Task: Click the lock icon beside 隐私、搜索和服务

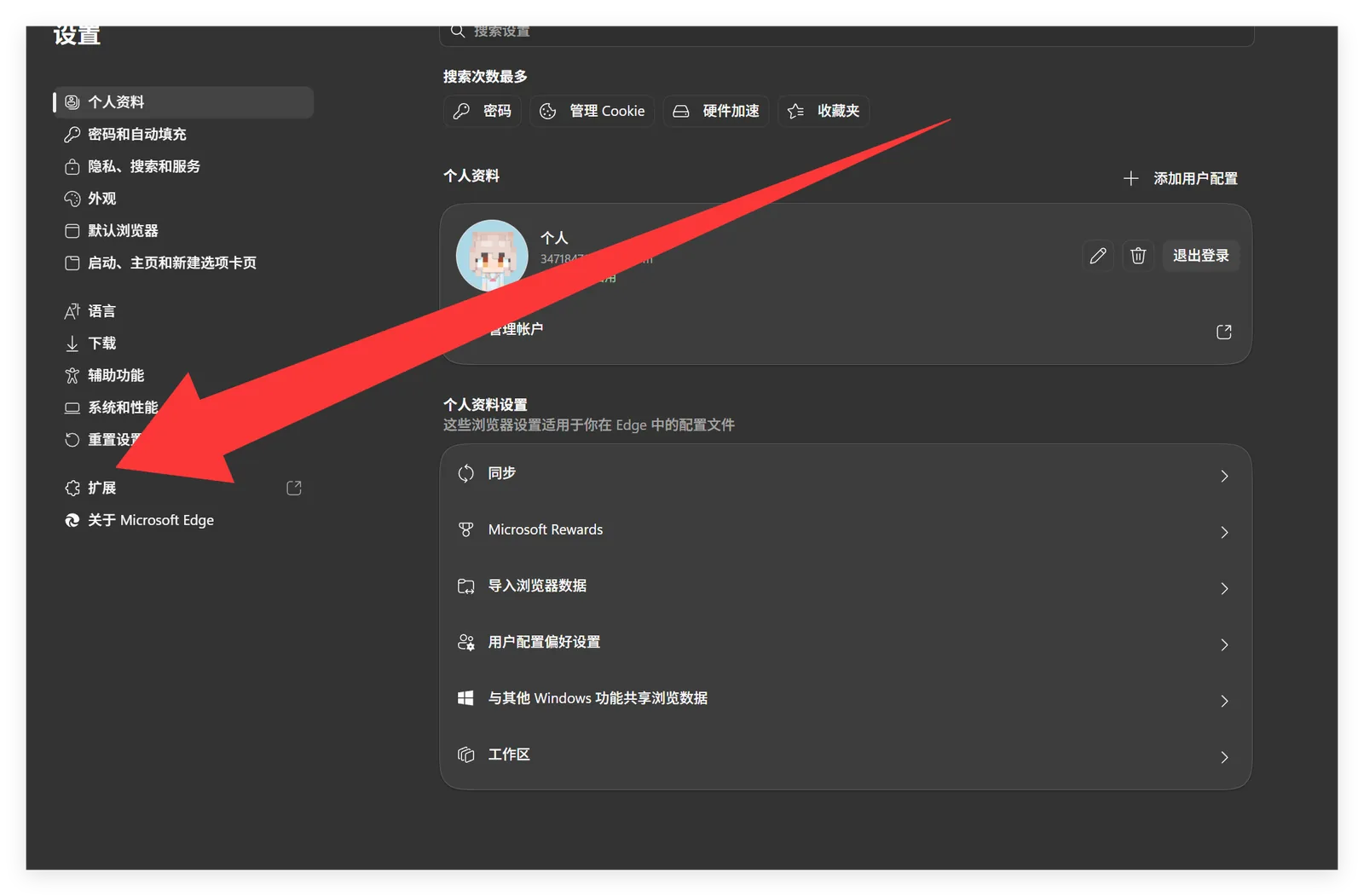Action: point(72,167)
